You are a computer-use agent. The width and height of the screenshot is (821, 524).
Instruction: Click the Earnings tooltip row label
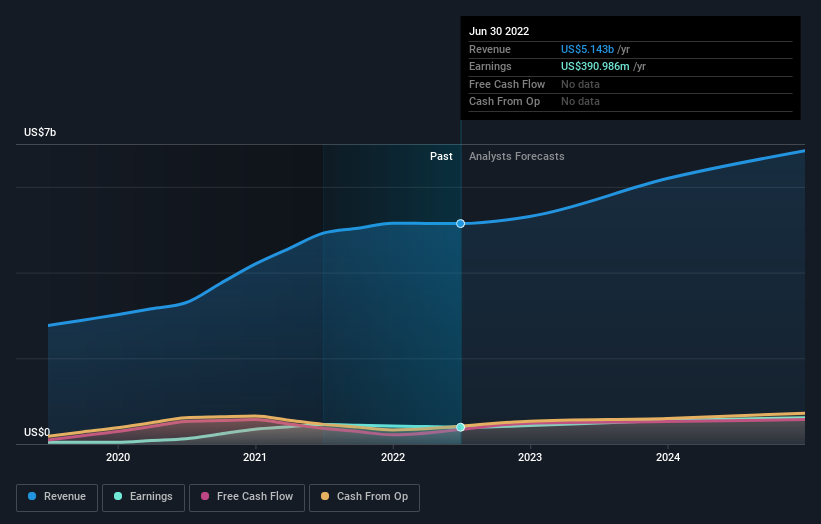click(x=490, y=66)
